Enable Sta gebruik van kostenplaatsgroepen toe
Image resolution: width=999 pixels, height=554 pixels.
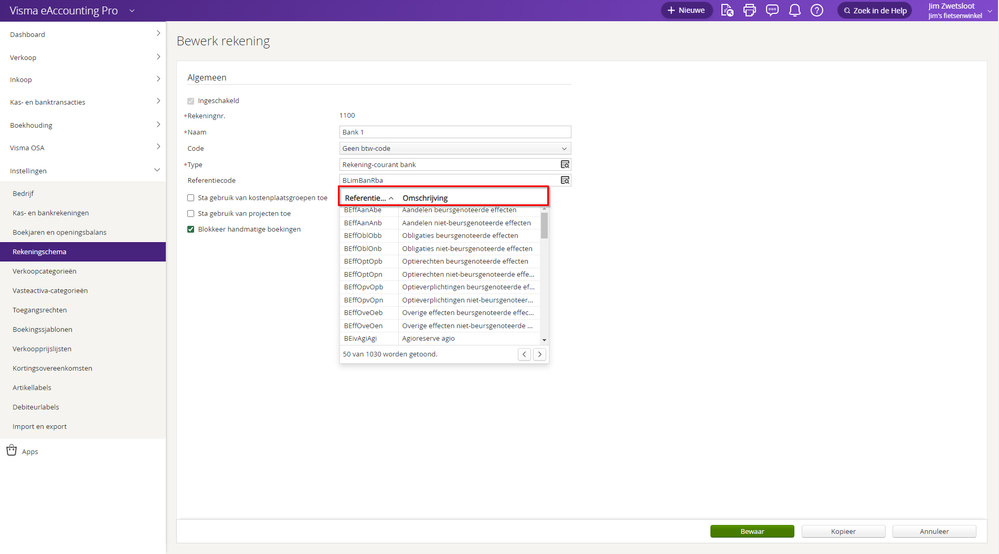coord(190,197)
